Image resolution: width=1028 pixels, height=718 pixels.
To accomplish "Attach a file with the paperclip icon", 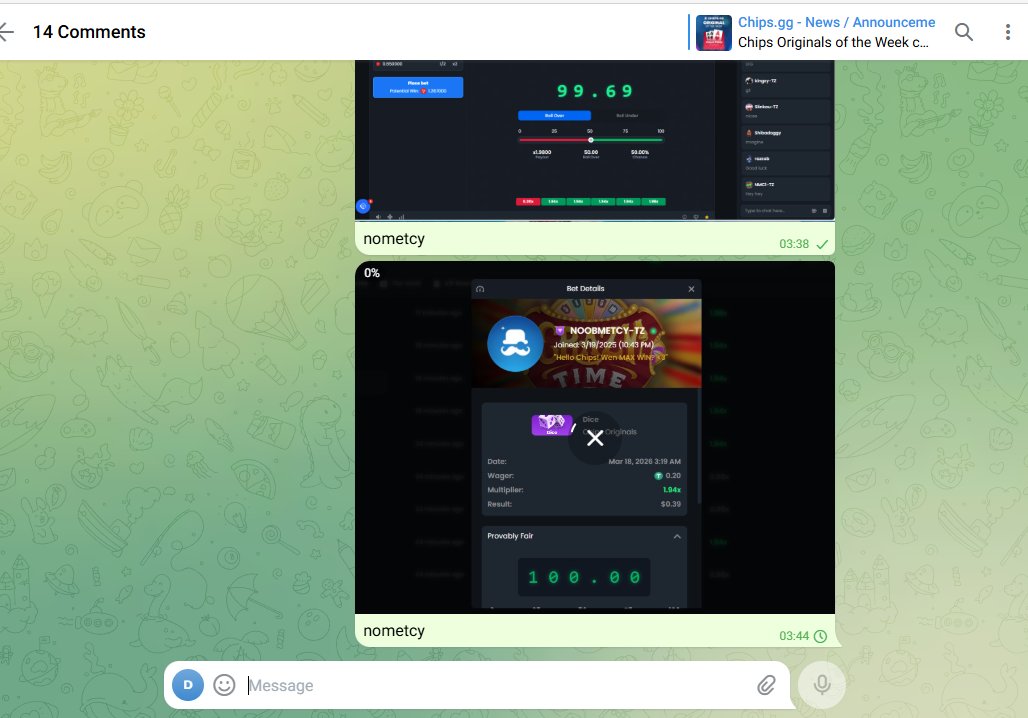I will tap(766, 685).
